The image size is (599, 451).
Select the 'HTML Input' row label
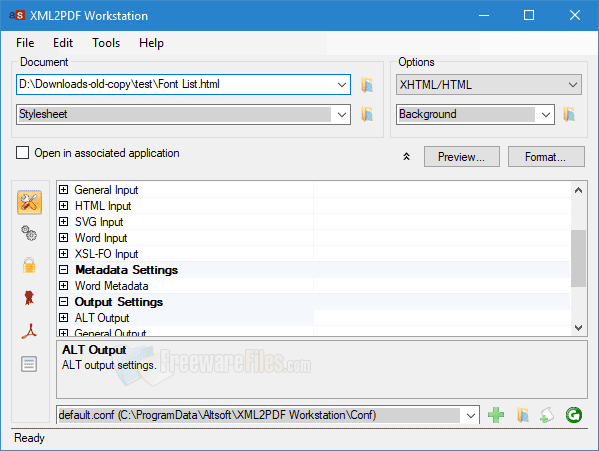(103, 206)
